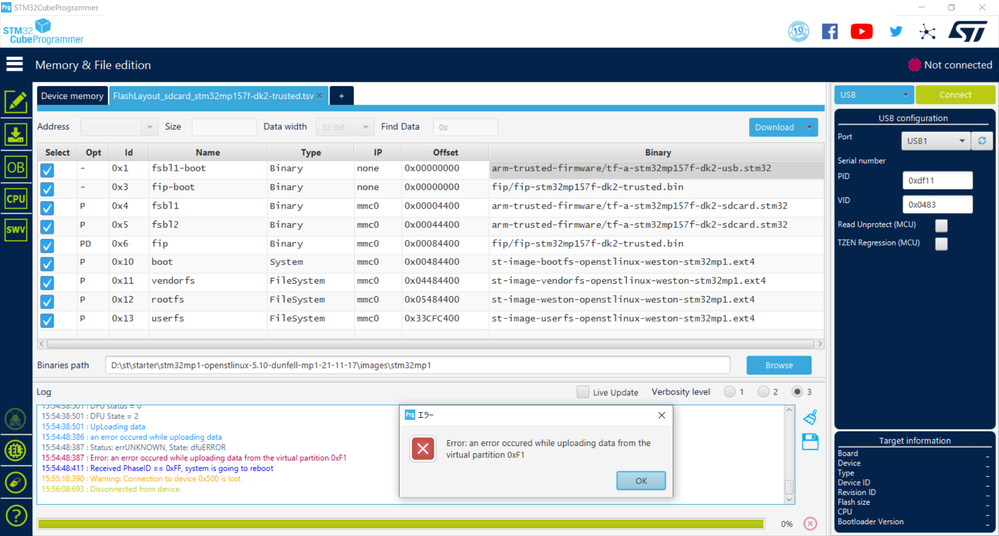Click the Find Data field
The height and width of the screenshot is (536, 999).
pyautogui.click(x=465, y=127)
